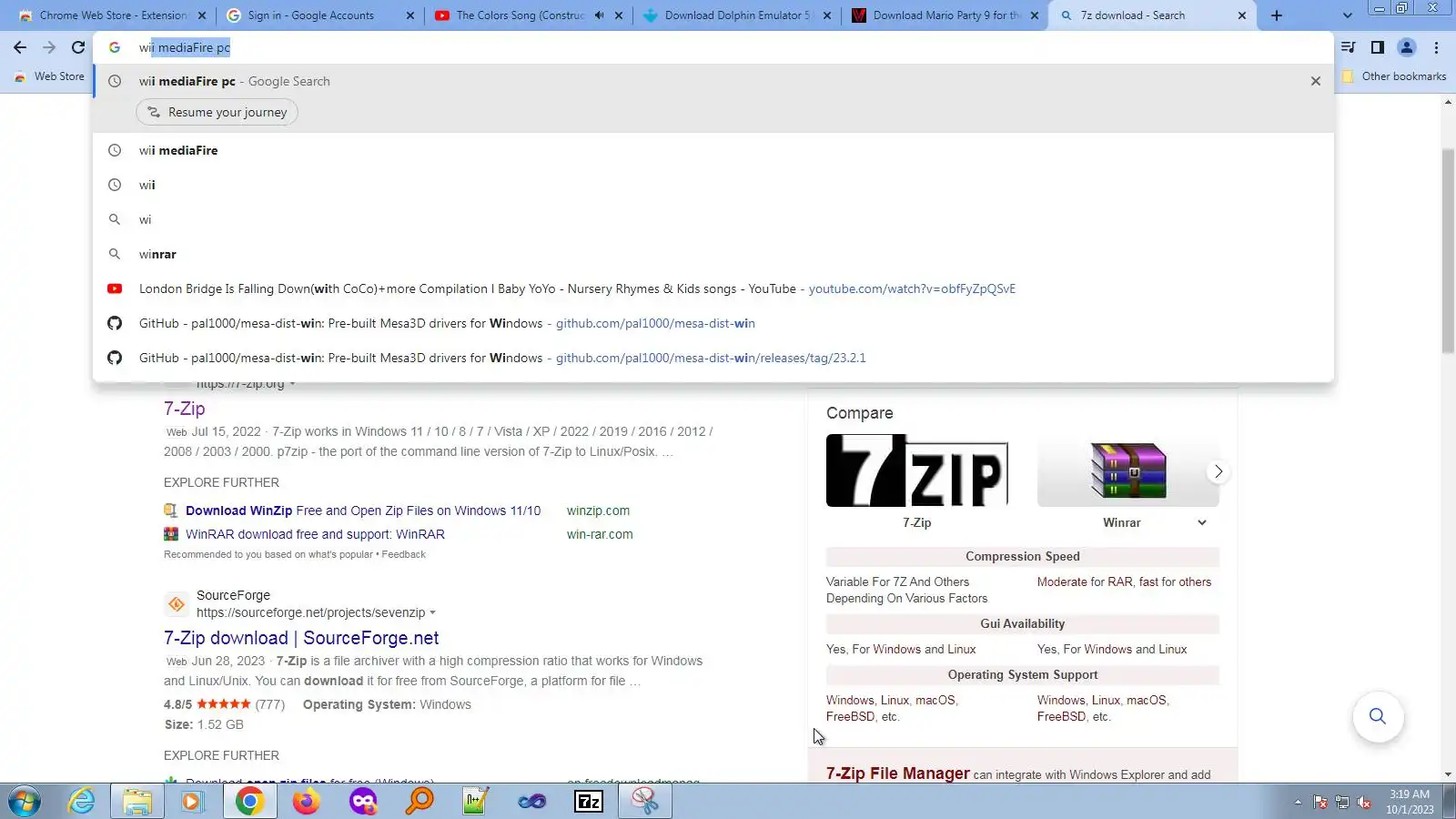The height and width of the screenshot is (819, 1456).
Task: Open the media control icon
Action: (x=1349, y=47)
